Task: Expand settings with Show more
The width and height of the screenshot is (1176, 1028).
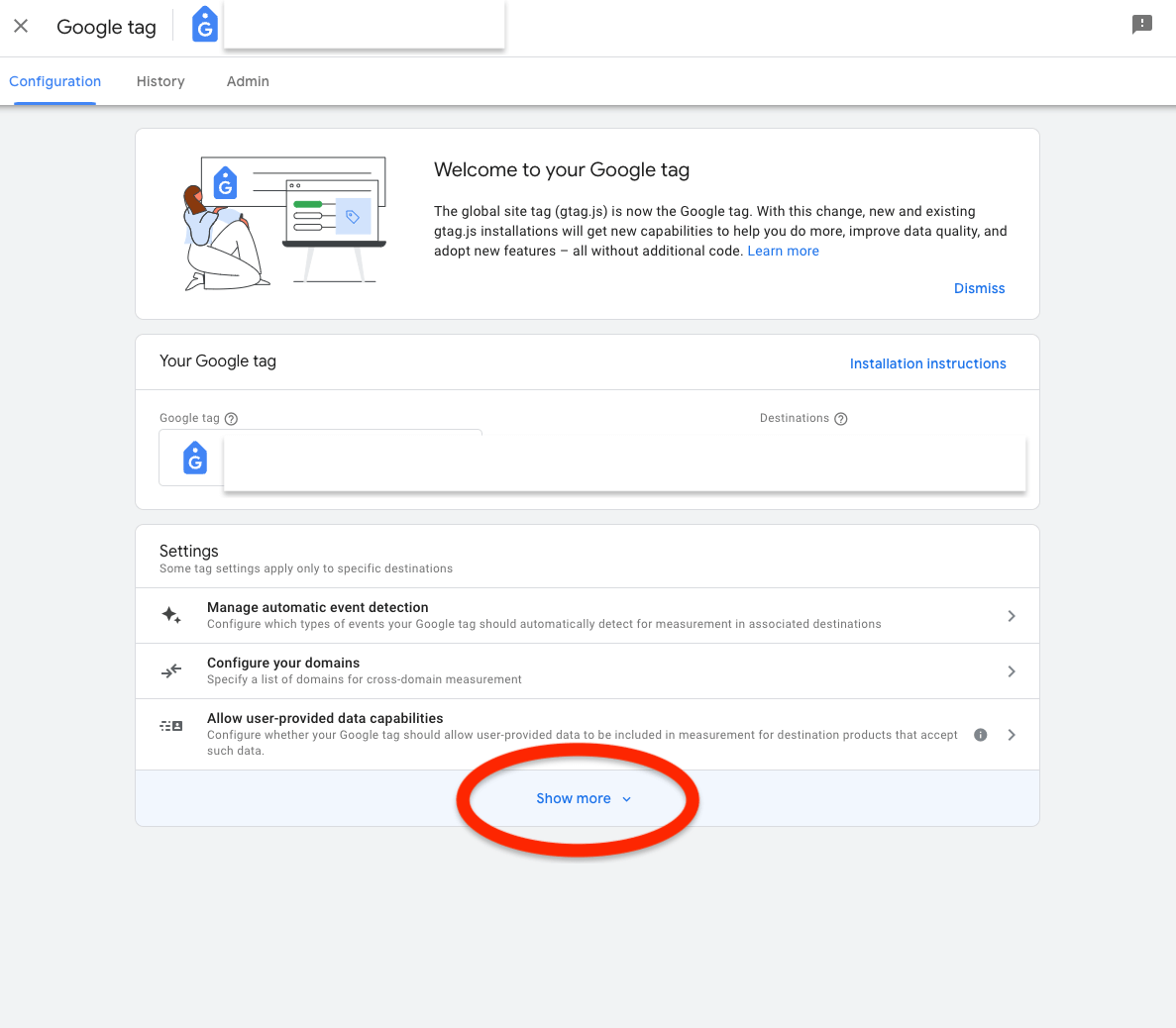Action: 584,798
